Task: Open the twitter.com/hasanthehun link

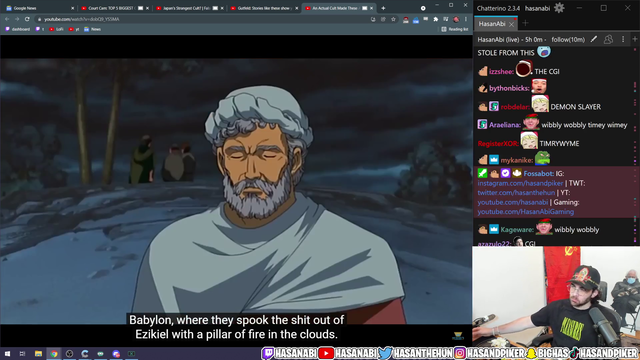Action: (516, 193)
